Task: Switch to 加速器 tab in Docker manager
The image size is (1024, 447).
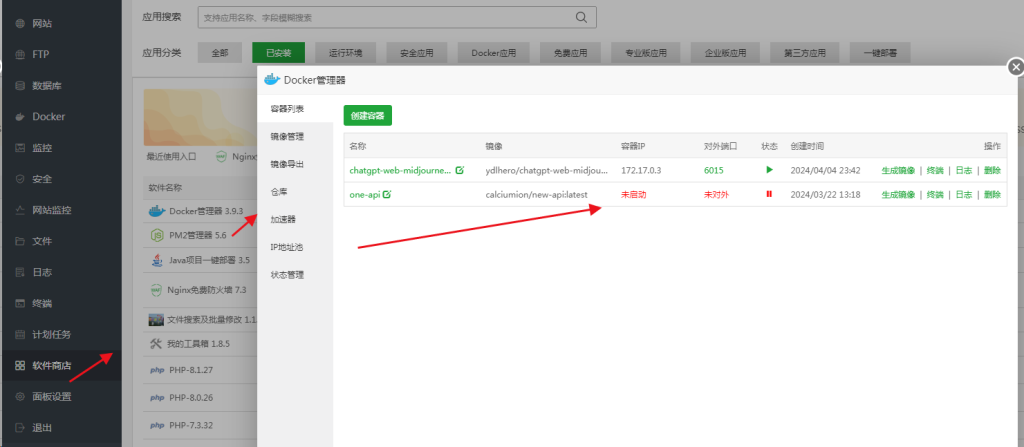Action: [283, 219]
